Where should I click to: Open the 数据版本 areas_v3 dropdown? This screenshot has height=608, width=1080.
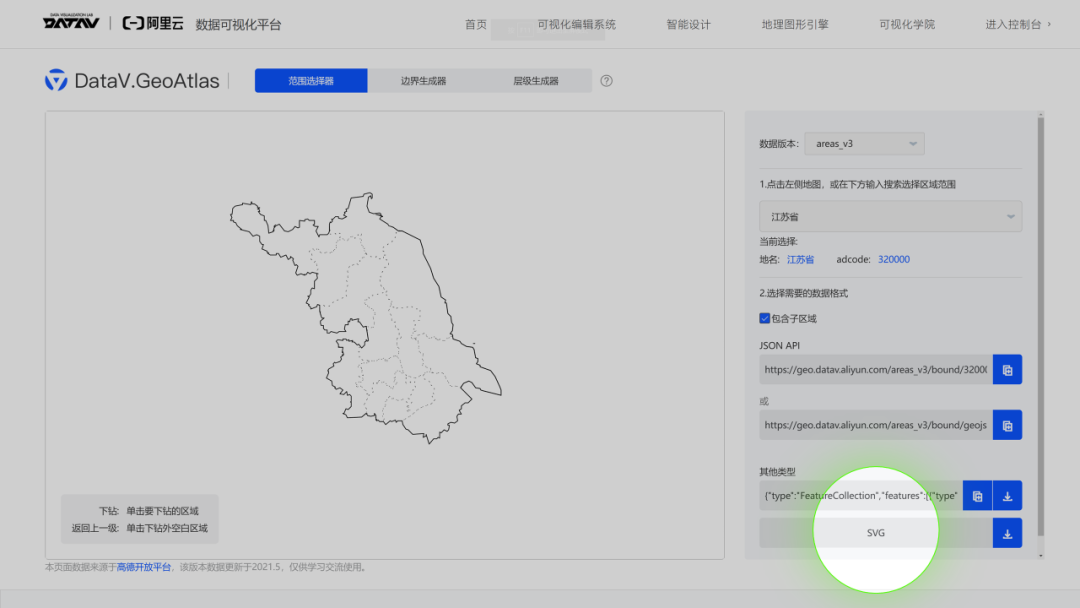point(863,143)
